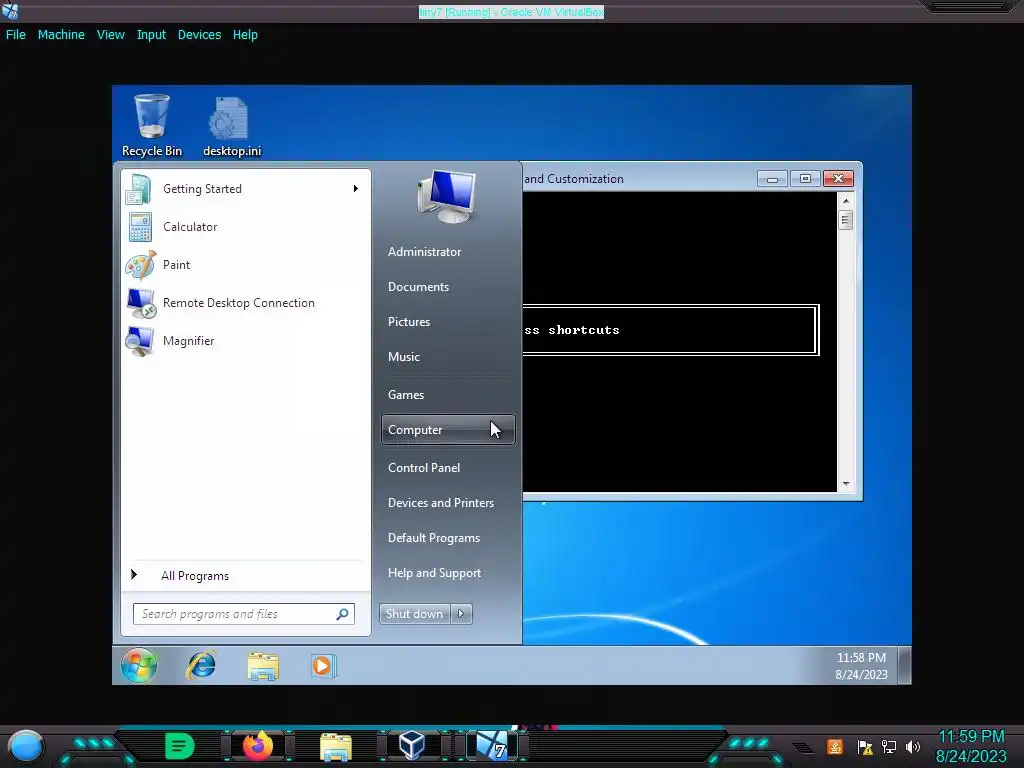Viewport: 1024px width, 768px height.
Task: Click the Windows 7 Start orb
Action: (139, 665)
